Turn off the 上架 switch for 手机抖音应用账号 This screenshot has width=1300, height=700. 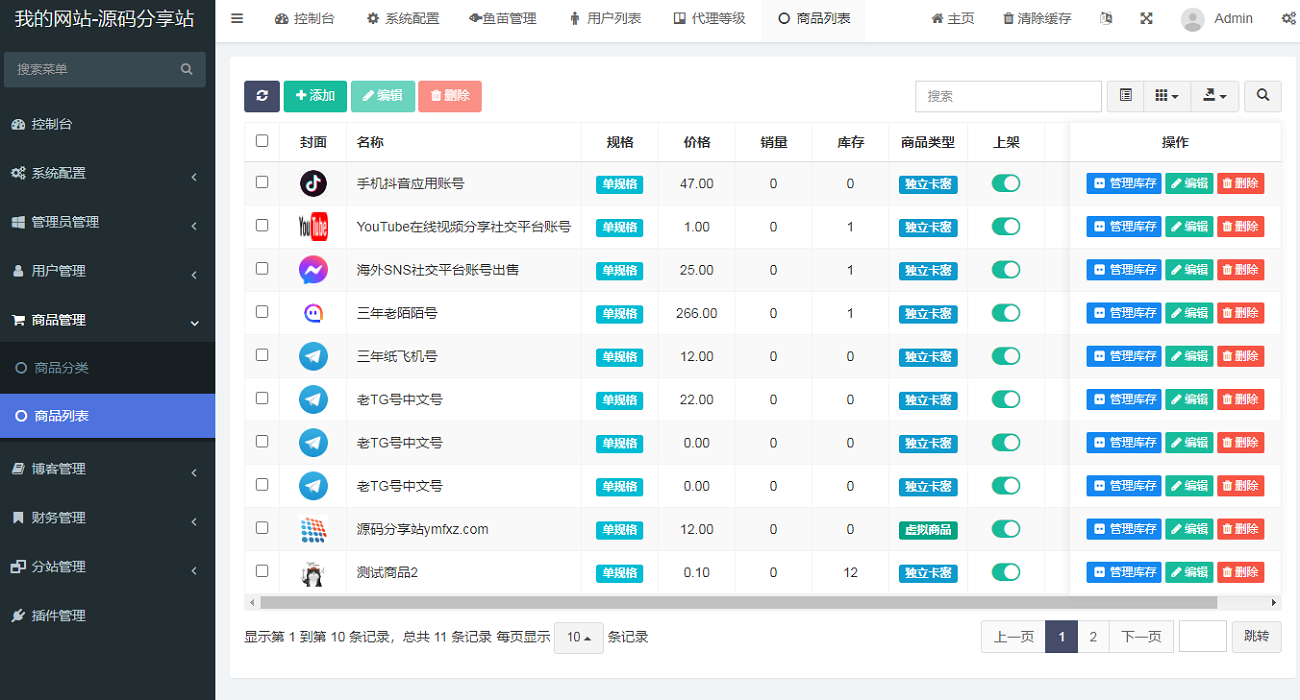(x=1005, y=183)
